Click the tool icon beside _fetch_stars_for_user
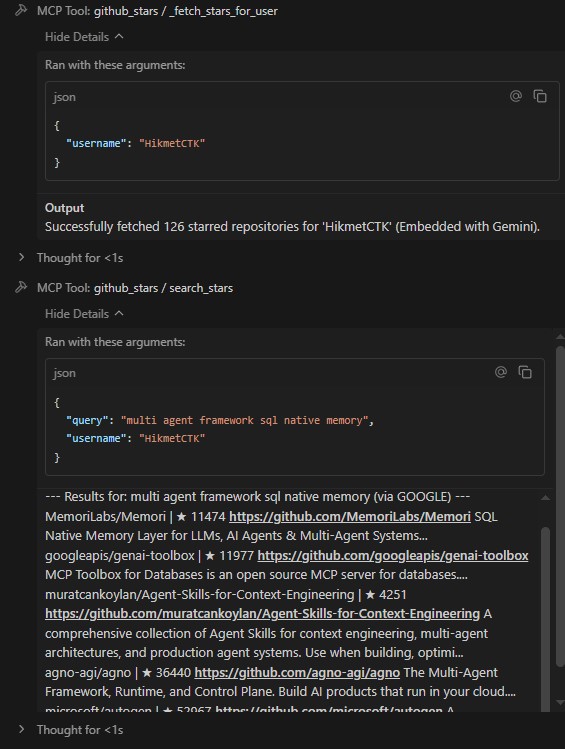This screenshot has height=749, width=565. coord(21,10)
